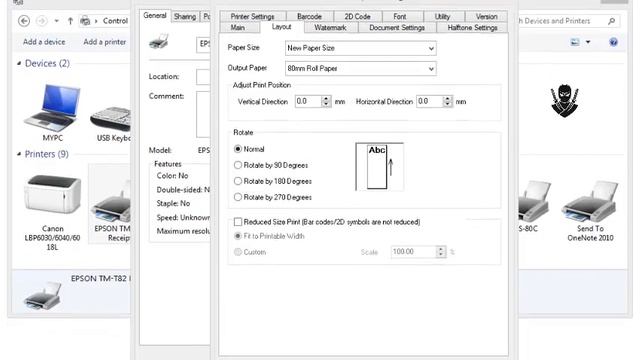The height and width of the screenshot is (360, 640).
Task: Change view using the view icon
Action: [575, 42]
